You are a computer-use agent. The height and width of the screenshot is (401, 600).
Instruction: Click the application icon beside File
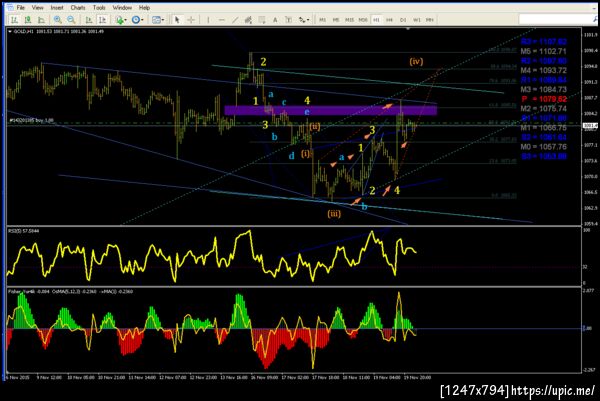(x=10, y=8)
